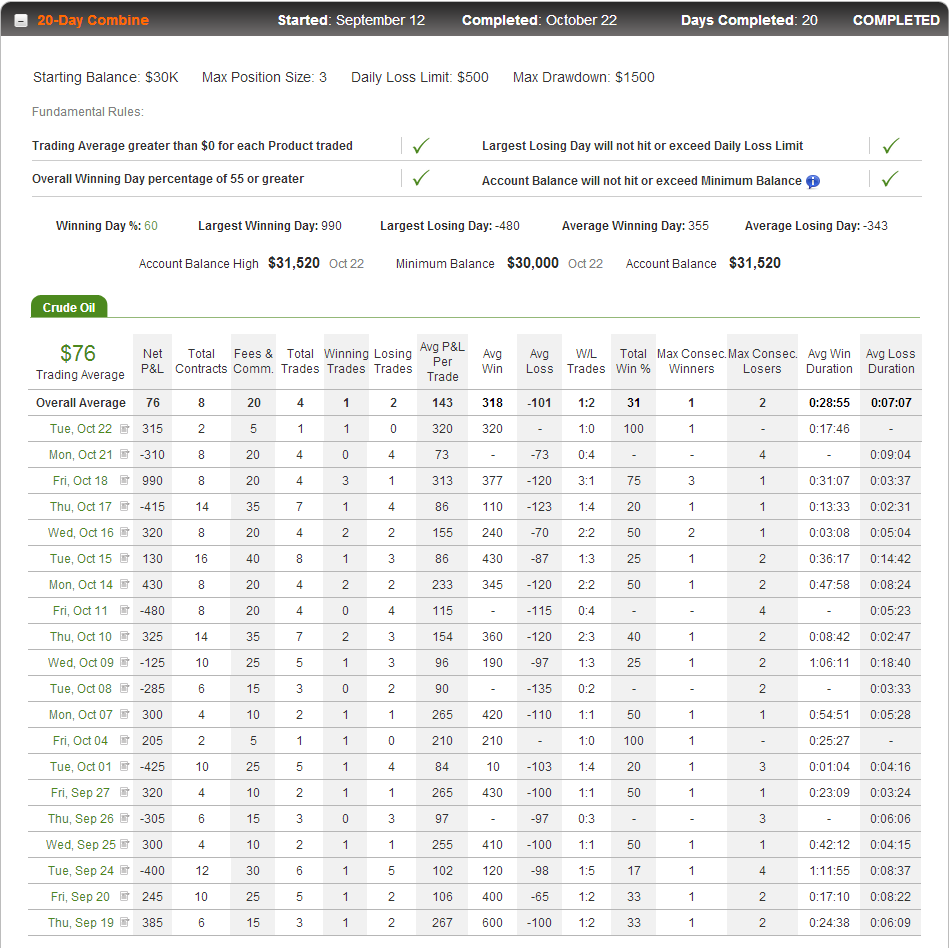This screenshot has height=948, width=951.
Task: Open note icon for Tue, Oct 01
Action: click(x=124, y=766)
